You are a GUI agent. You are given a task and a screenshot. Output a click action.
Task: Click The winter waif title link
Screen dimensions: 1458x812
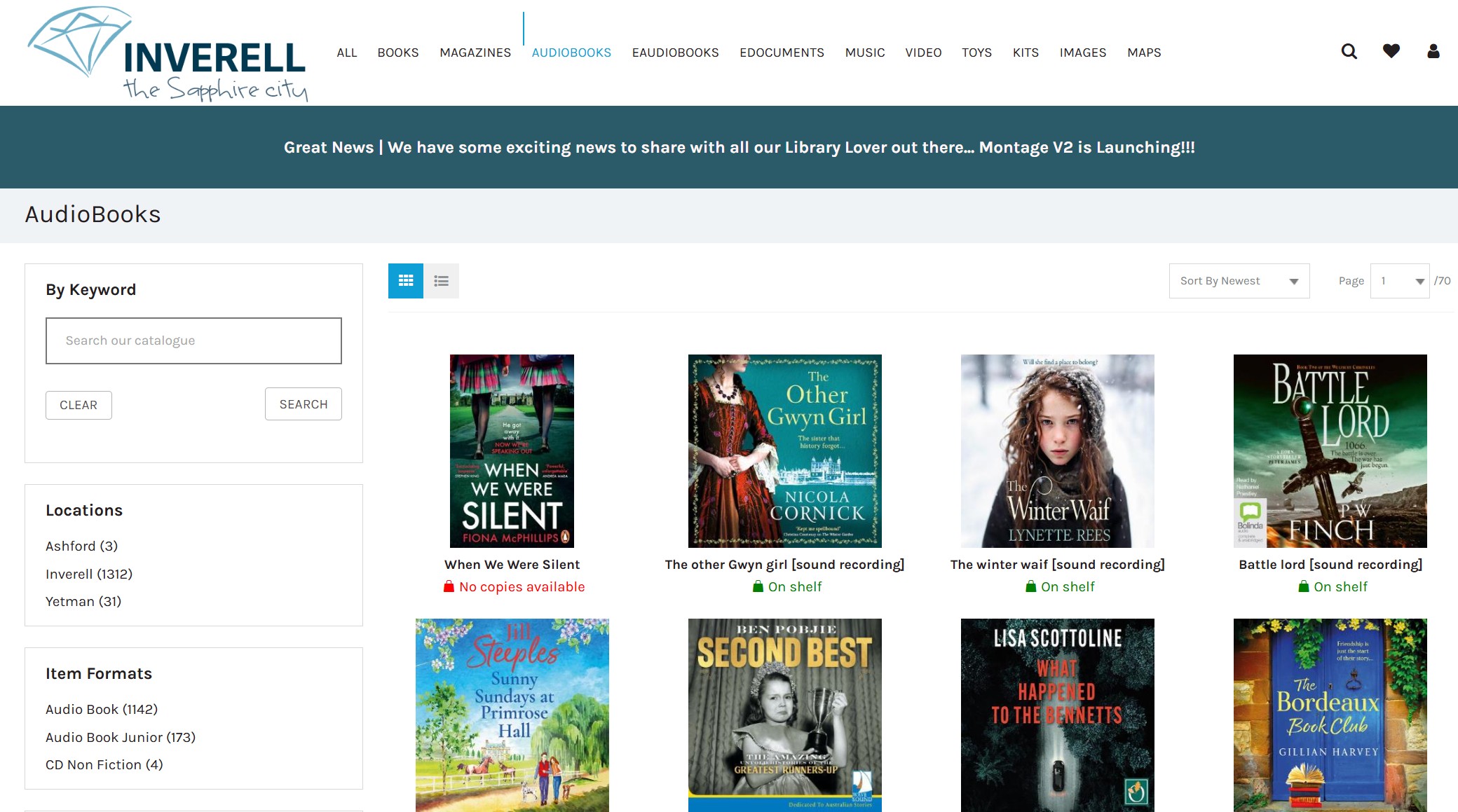coord(1057,565)
